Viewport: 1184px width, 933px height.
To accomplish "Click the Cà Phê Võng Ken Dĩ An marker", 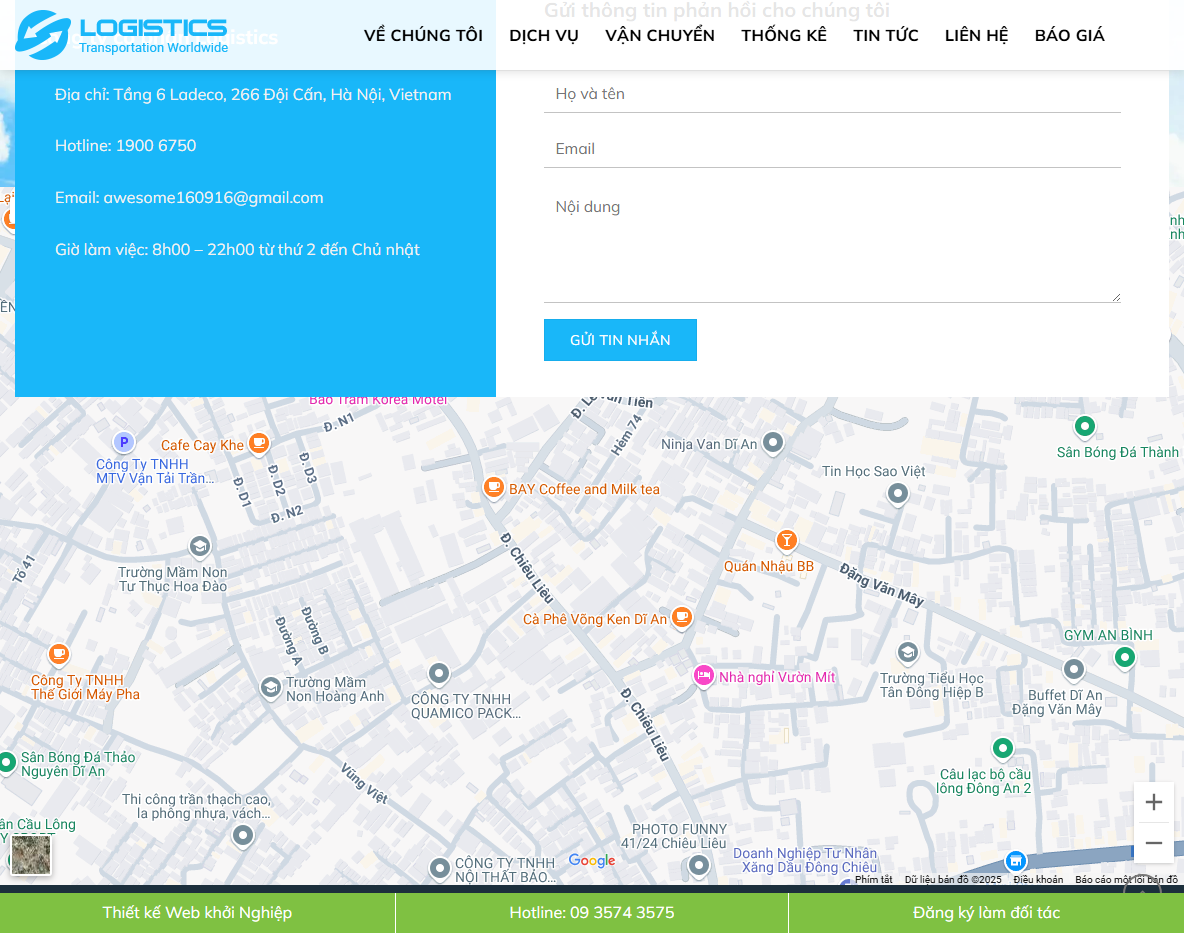I will 682,617.
